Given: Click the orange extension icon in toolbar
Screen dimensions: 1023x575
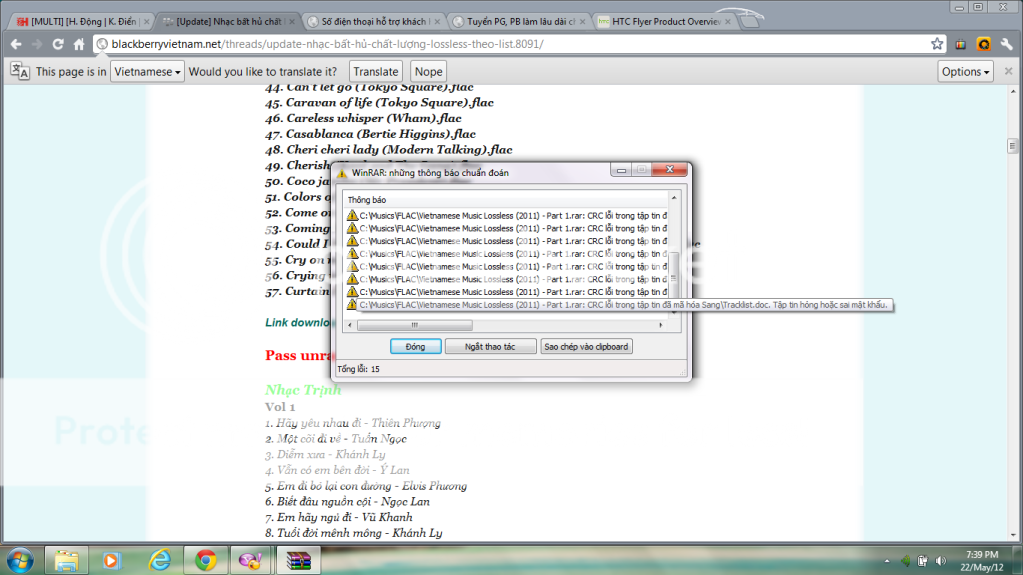Looking at the screenshot, I should [x=984, y=44].
